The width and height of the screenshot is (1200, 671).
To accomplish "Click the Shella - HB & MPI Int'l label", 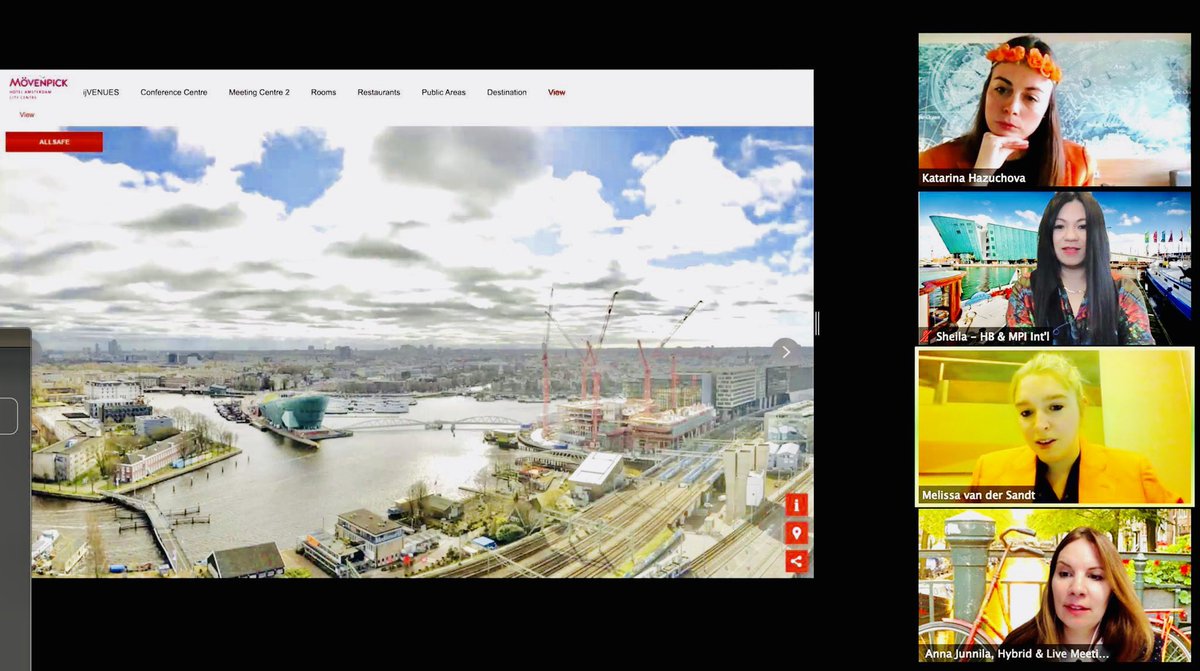I will [x=985, y=336].
